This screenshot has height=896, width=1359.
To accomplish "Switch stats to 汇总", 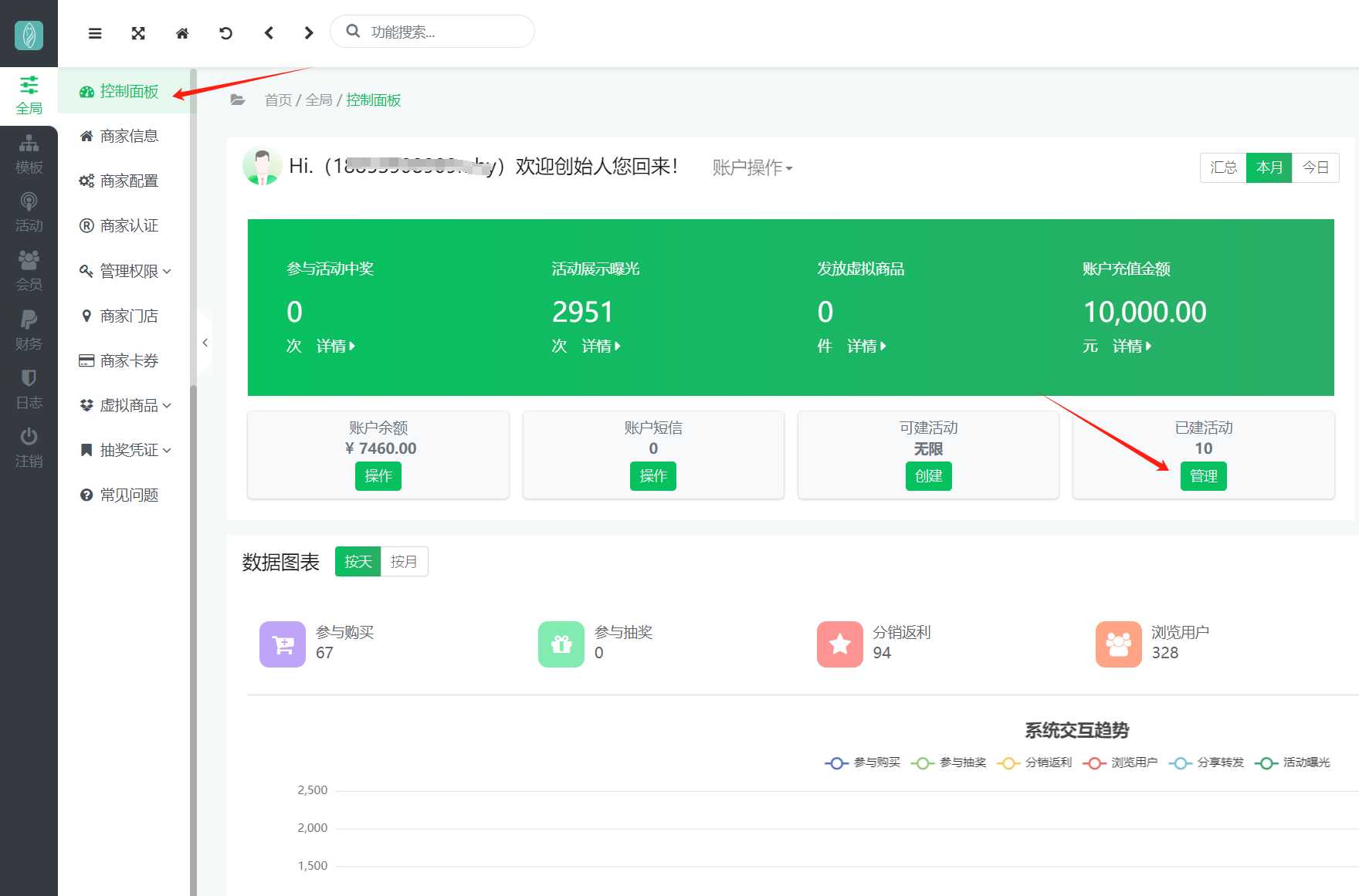I will [x=1223, y=167].
